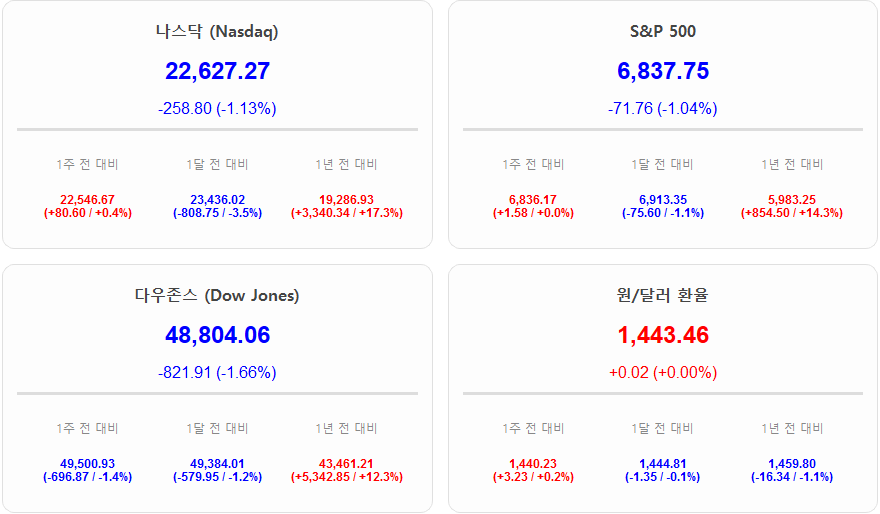Click S&P 500 change -71.76 (-1.04%)
Screen dimensions: 880x514
pos(662,108)
